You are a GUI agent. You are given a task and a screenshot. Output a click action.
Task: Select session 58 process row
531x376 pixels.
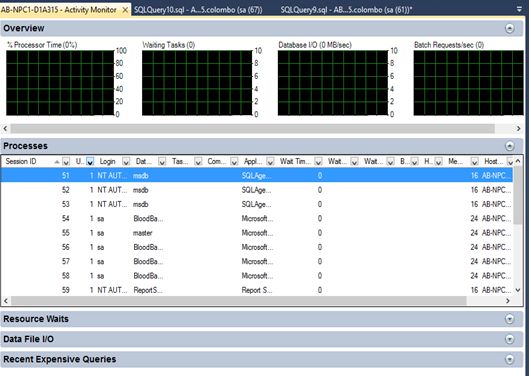click(256, 276)
